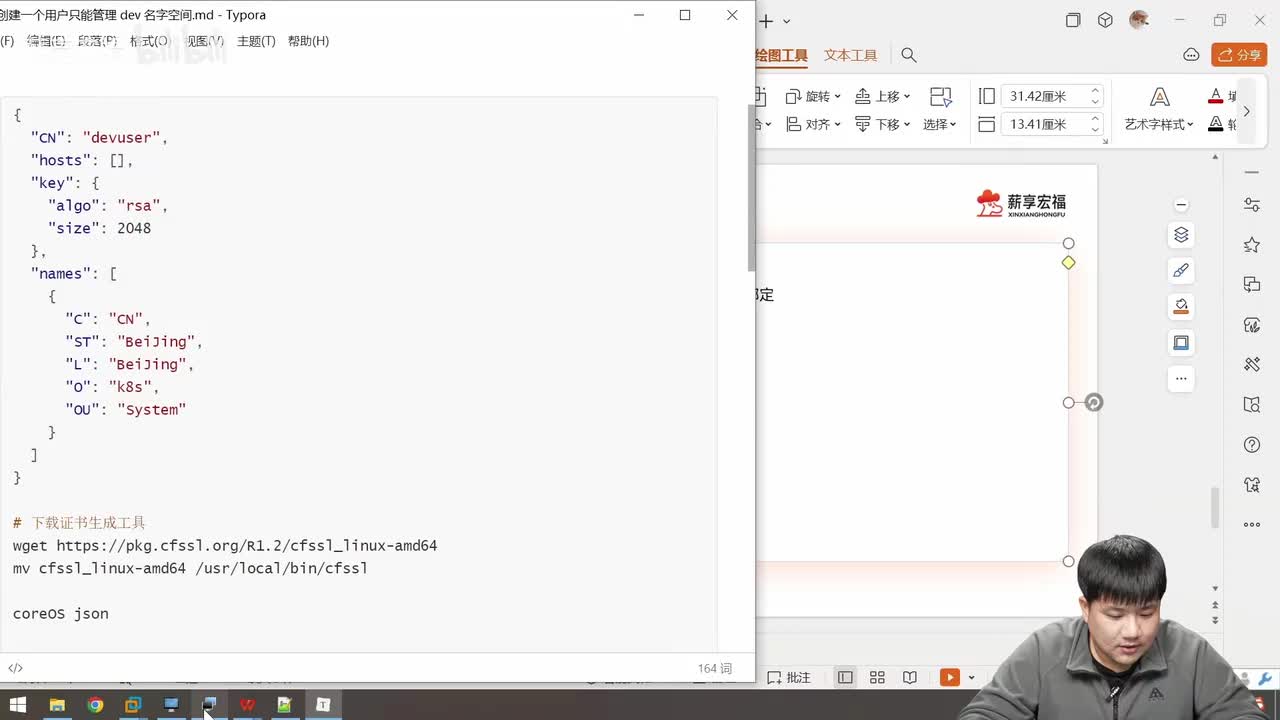
Task: Toggle source code mode in Typora
Action: point(15,668)
